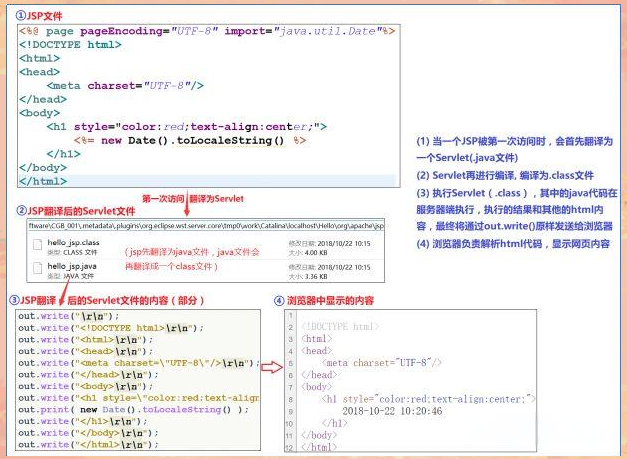Click line number 5 in browser source view
Image resolution: width=627 pixels, height=459 pixels.
[x=291, y=363]
